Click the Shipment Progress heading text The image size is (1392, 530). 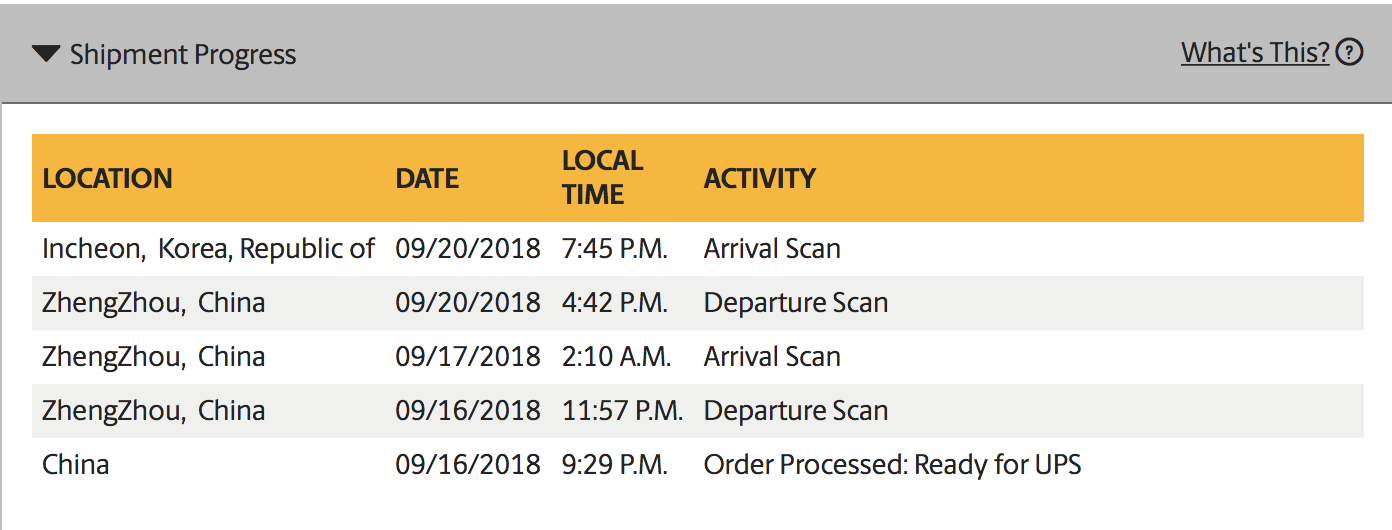(183, 54)
